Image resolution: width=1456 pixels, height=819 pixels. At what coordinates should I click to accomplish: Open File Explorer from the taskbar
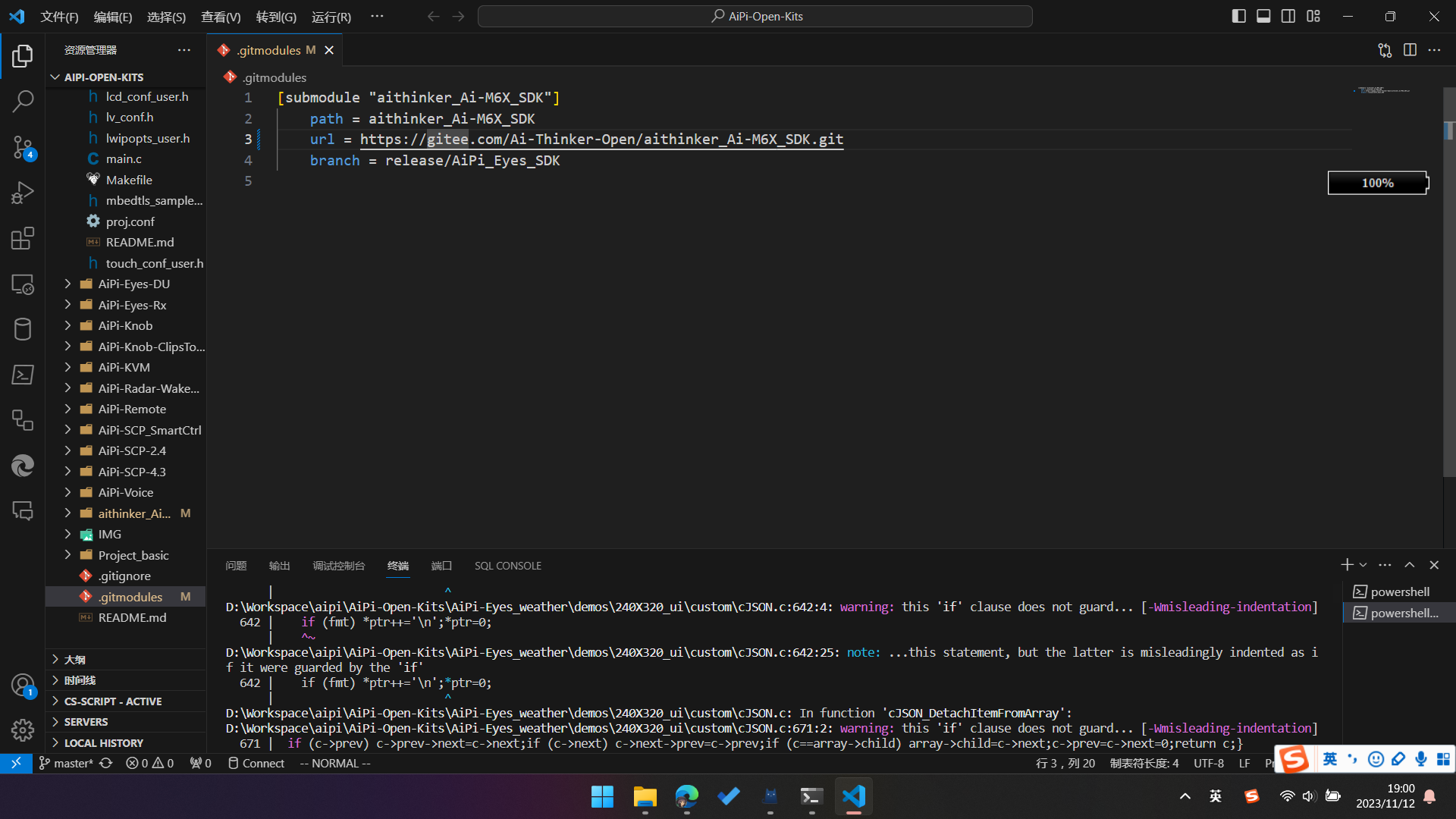tap(645, 796)
